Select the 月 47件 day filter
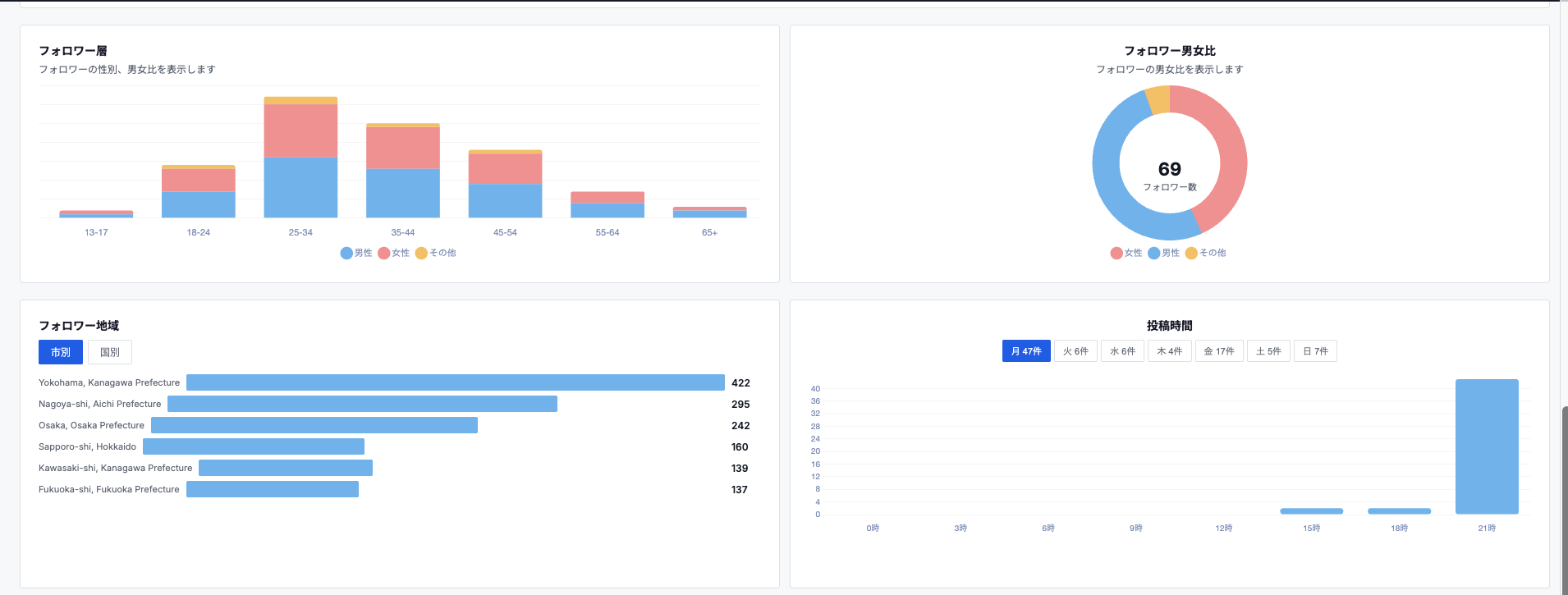1568x595 pixels. click(x=1026, y=351)
